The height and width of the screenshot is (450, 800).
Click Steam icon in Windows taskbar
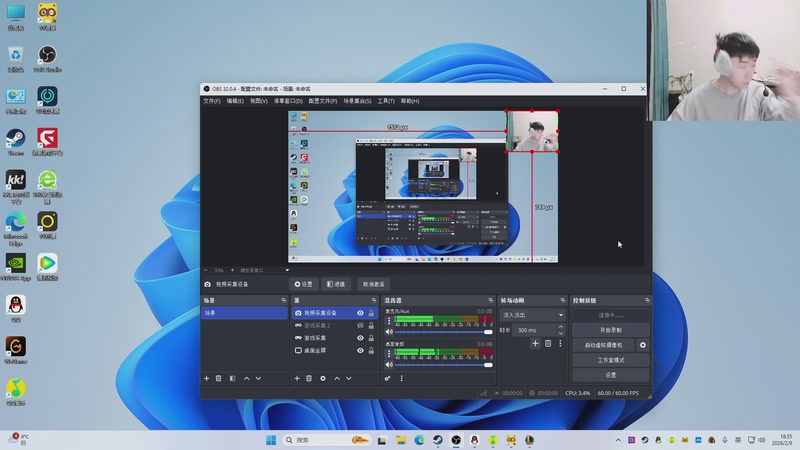[x=438, y=440]
